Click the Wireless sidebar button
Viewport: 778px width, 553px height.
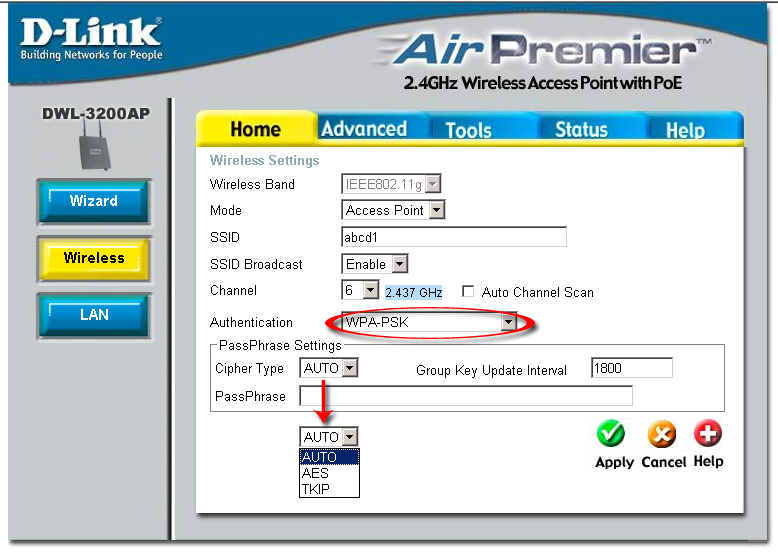(94, 259)
